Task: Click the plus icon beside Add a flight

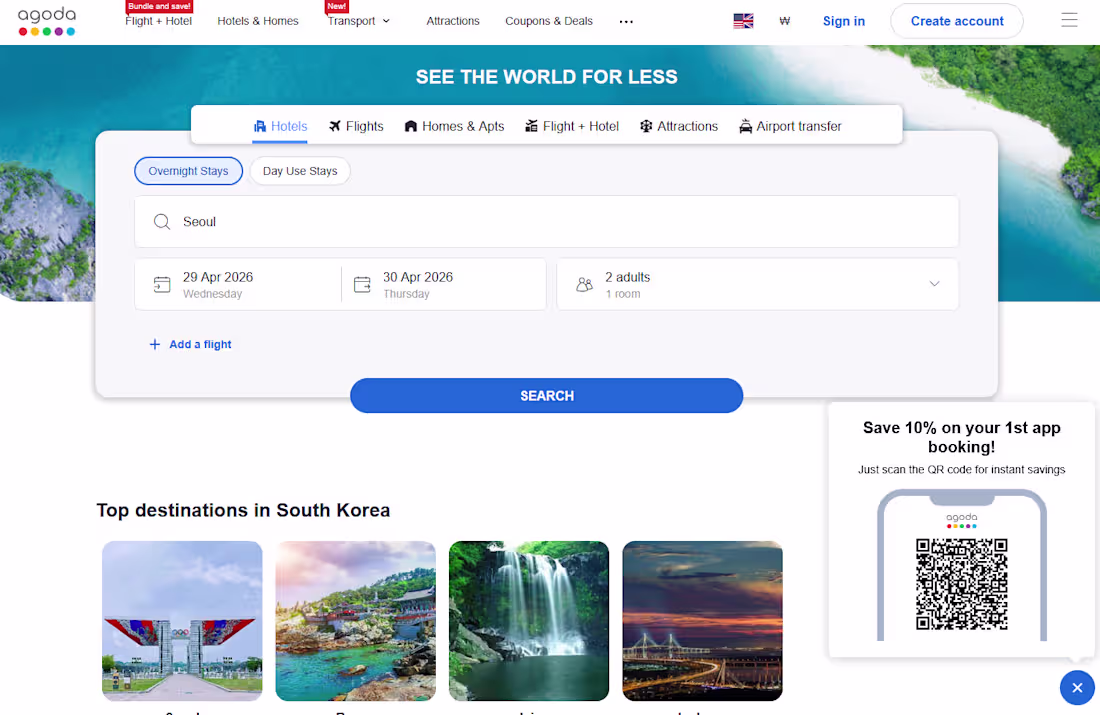Action: coord(155,345)
